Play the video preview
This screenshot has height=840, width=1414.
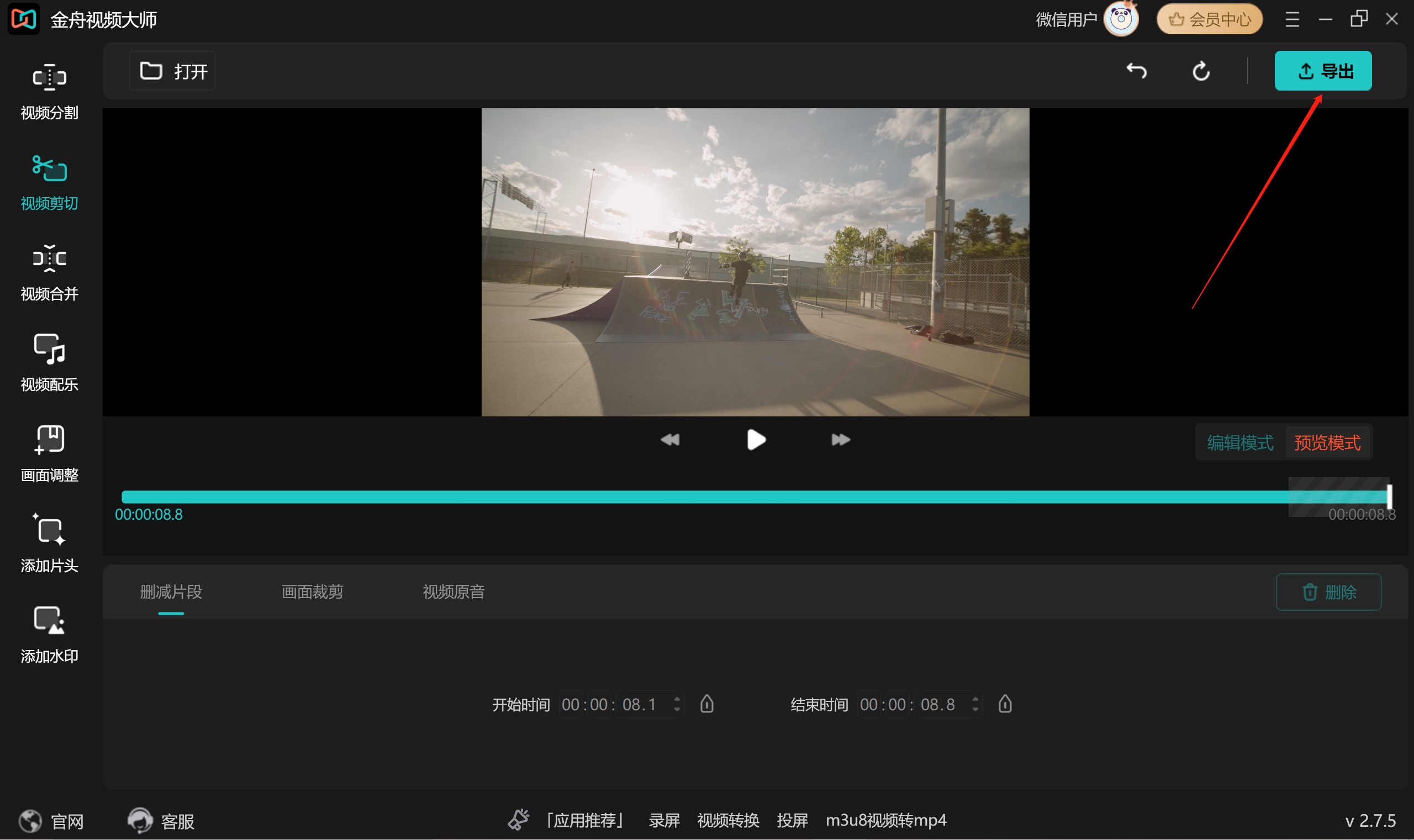coord(756,440)
